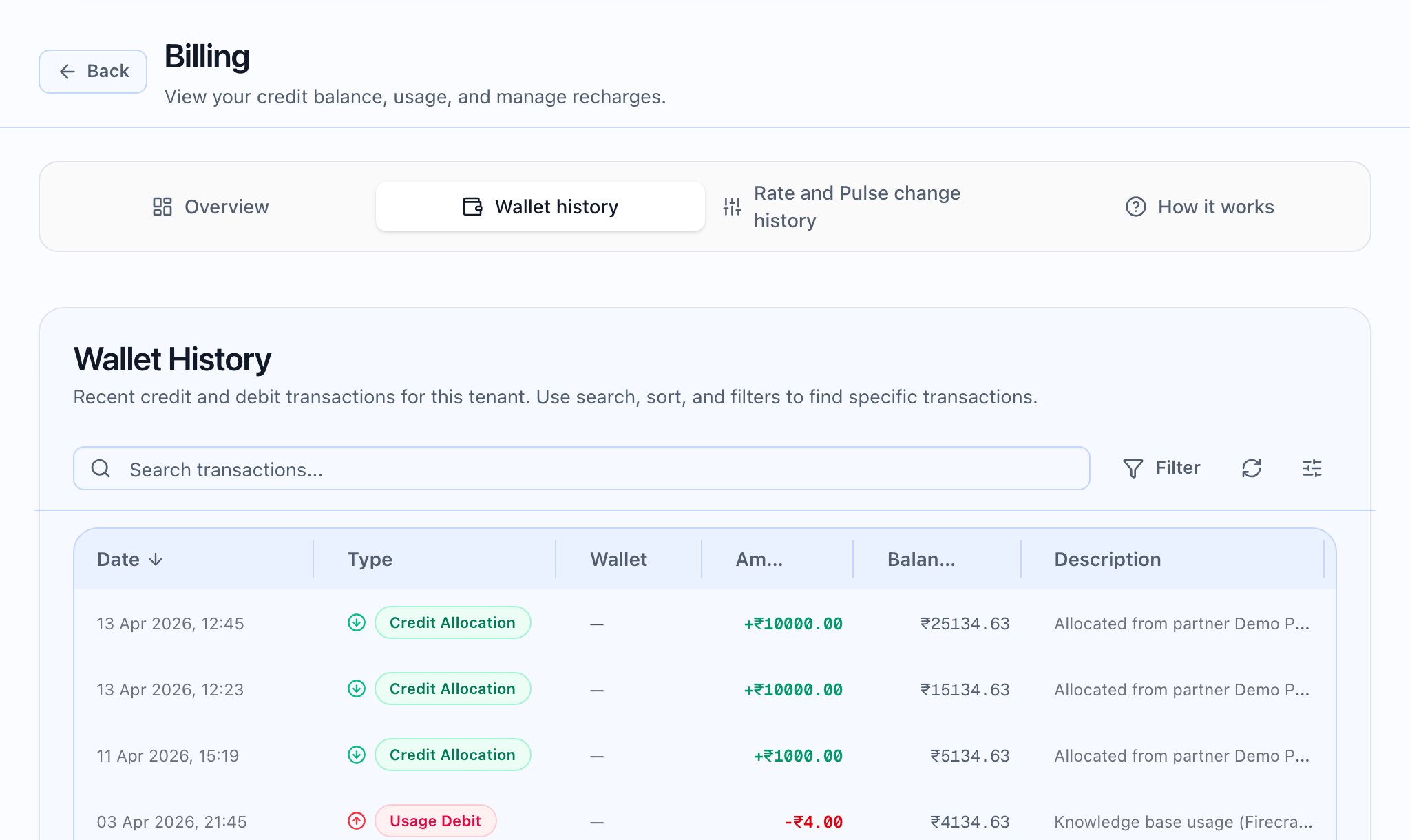The width and height of the screenshot is (1410, 840).
Task: Click the Knowledge base usage description
Action: [1183, 822]
